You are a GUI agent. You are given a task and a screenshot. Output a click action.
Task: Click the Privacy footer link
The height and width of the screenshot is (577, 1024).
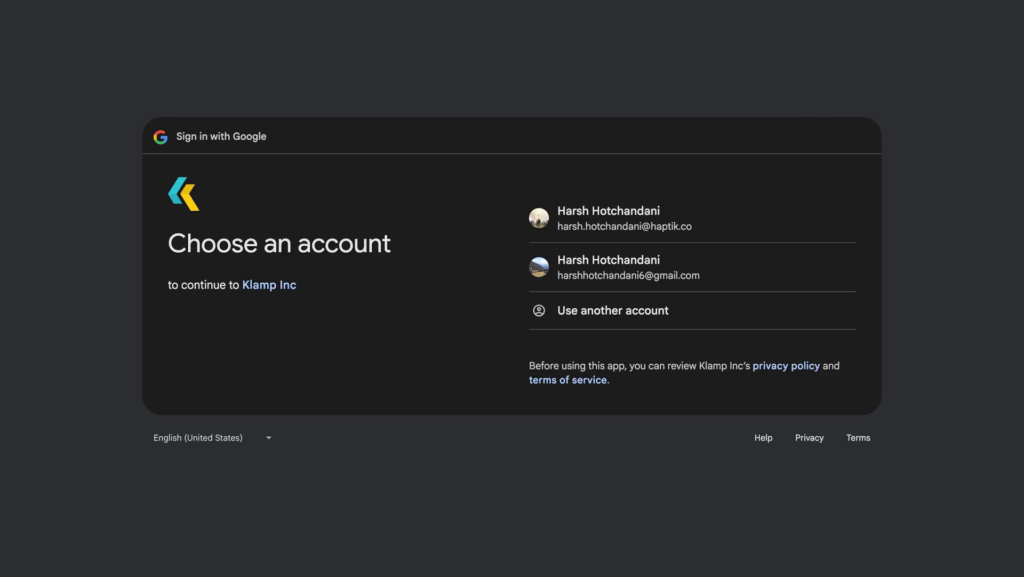(x=809, y=438)
